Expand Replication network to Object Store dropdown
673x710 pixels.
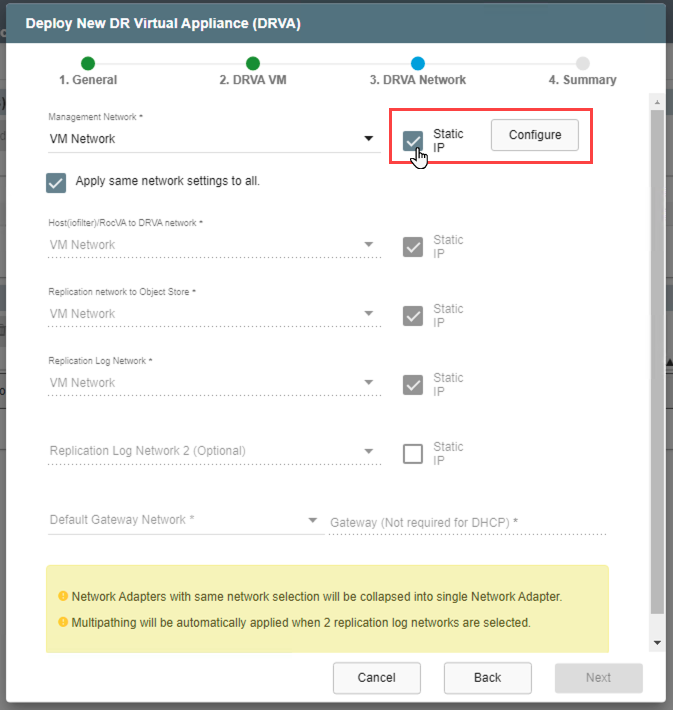coord(212,314)
